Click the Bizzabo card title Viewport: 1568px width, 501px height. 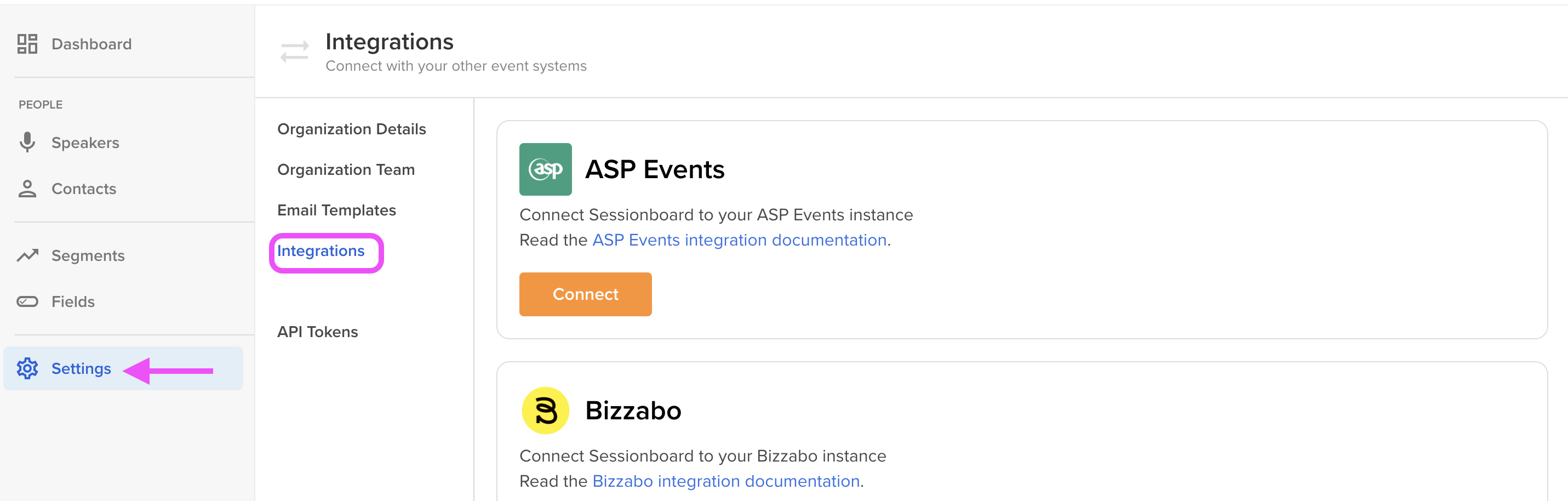coord(633,411)
